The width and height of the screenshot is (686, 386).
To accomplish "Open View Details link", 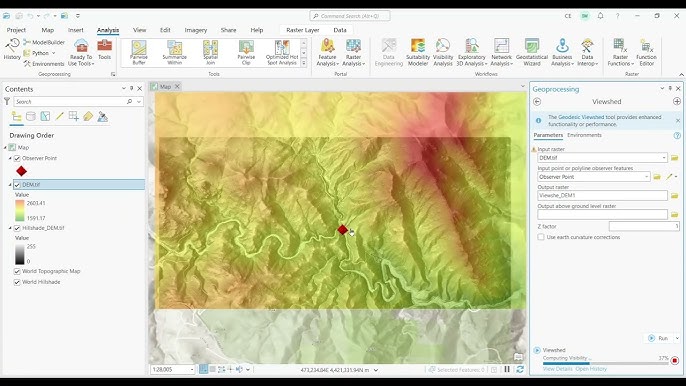I will (x=557, y=369).
